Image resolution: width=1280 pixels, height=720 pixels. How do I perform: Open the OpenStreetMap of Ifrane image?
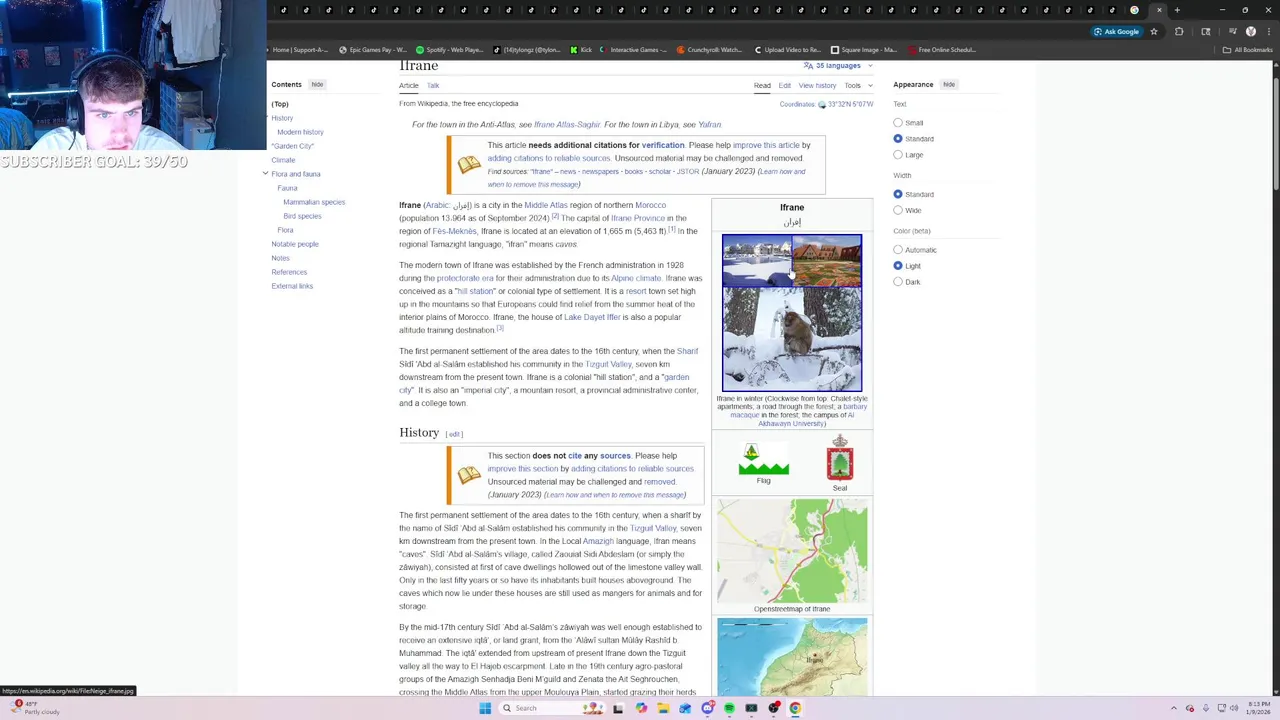[x=792, y=551]
